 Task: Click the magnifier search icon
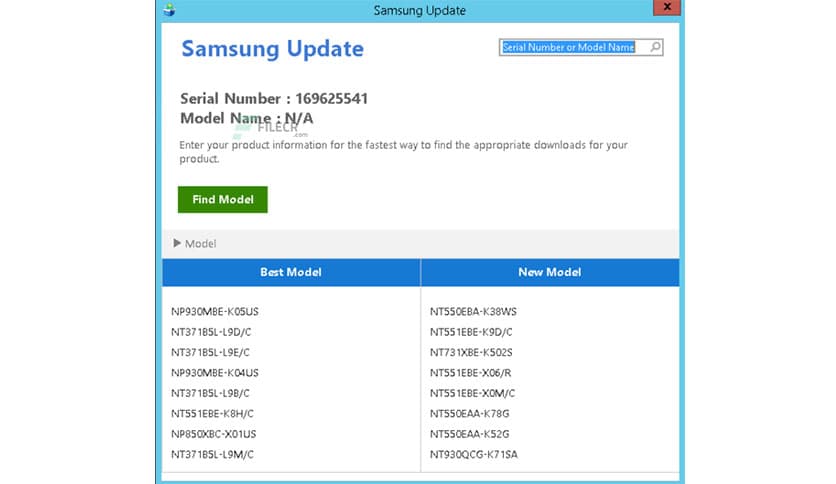655,47
